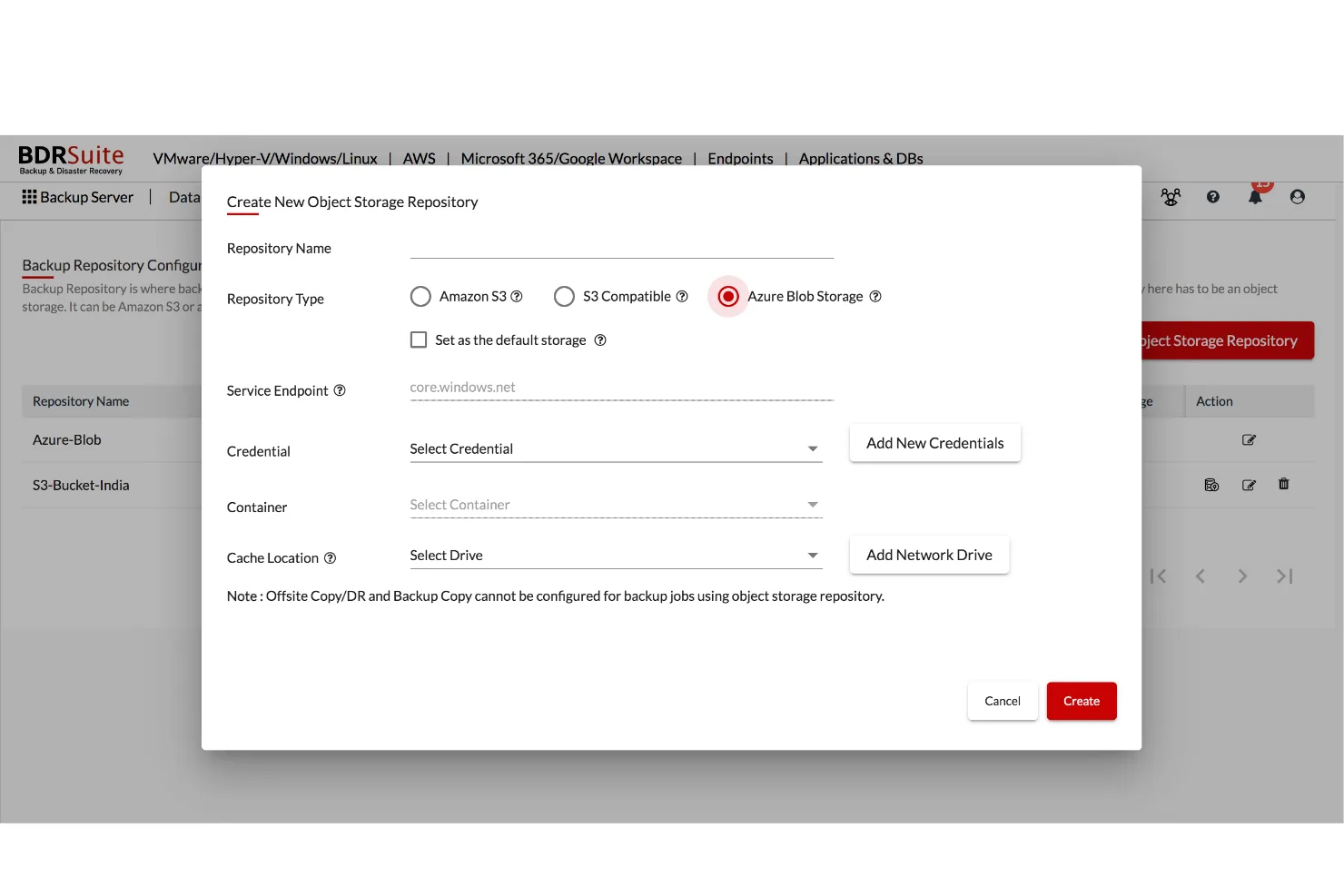The width and height of the screenshot is (1344, 896).
Task: Click the S3 Compatible help icon
Action: click(x=682, y=297)
